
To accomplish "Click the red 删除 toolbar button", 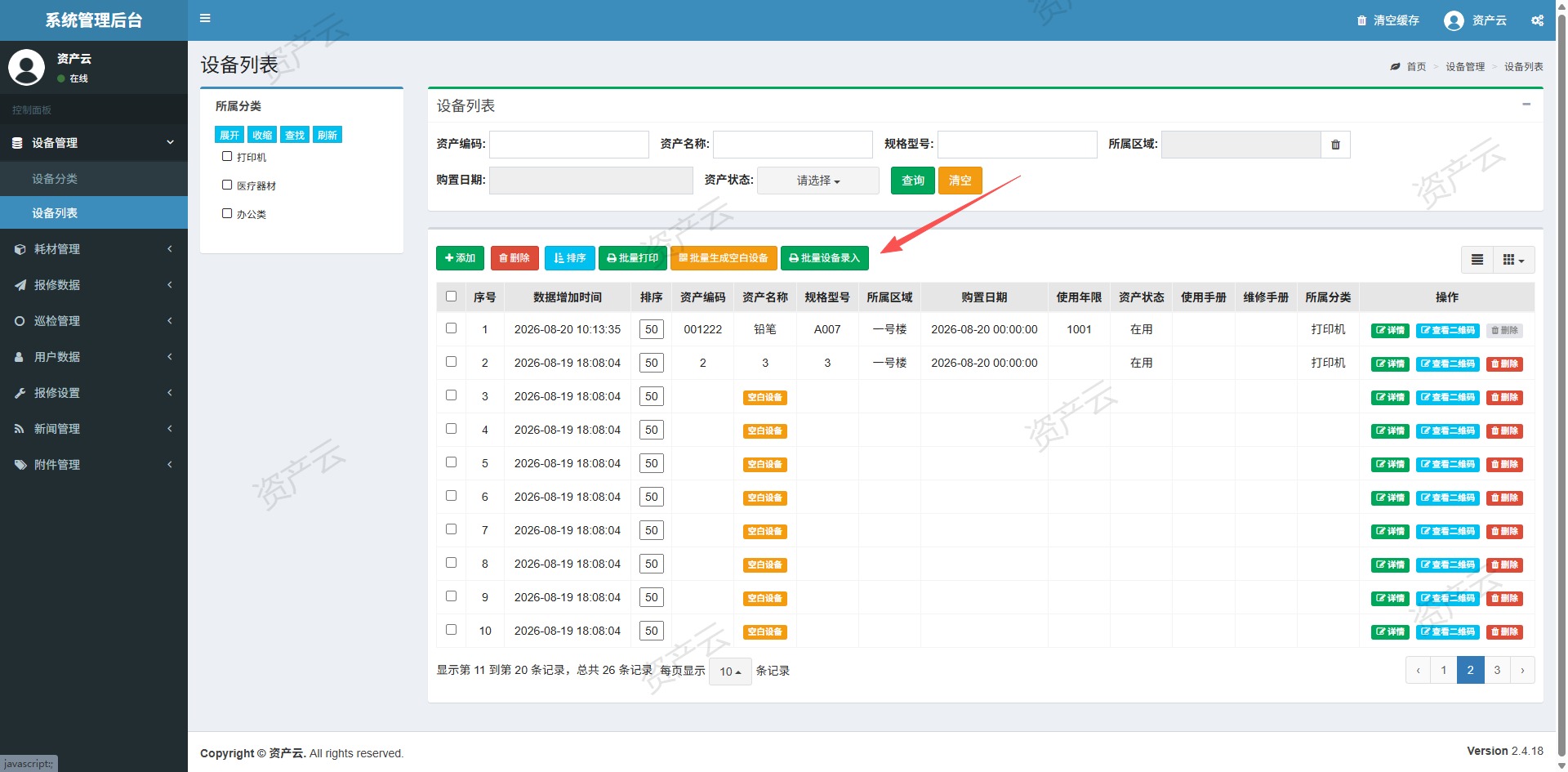I will [514, 258].
